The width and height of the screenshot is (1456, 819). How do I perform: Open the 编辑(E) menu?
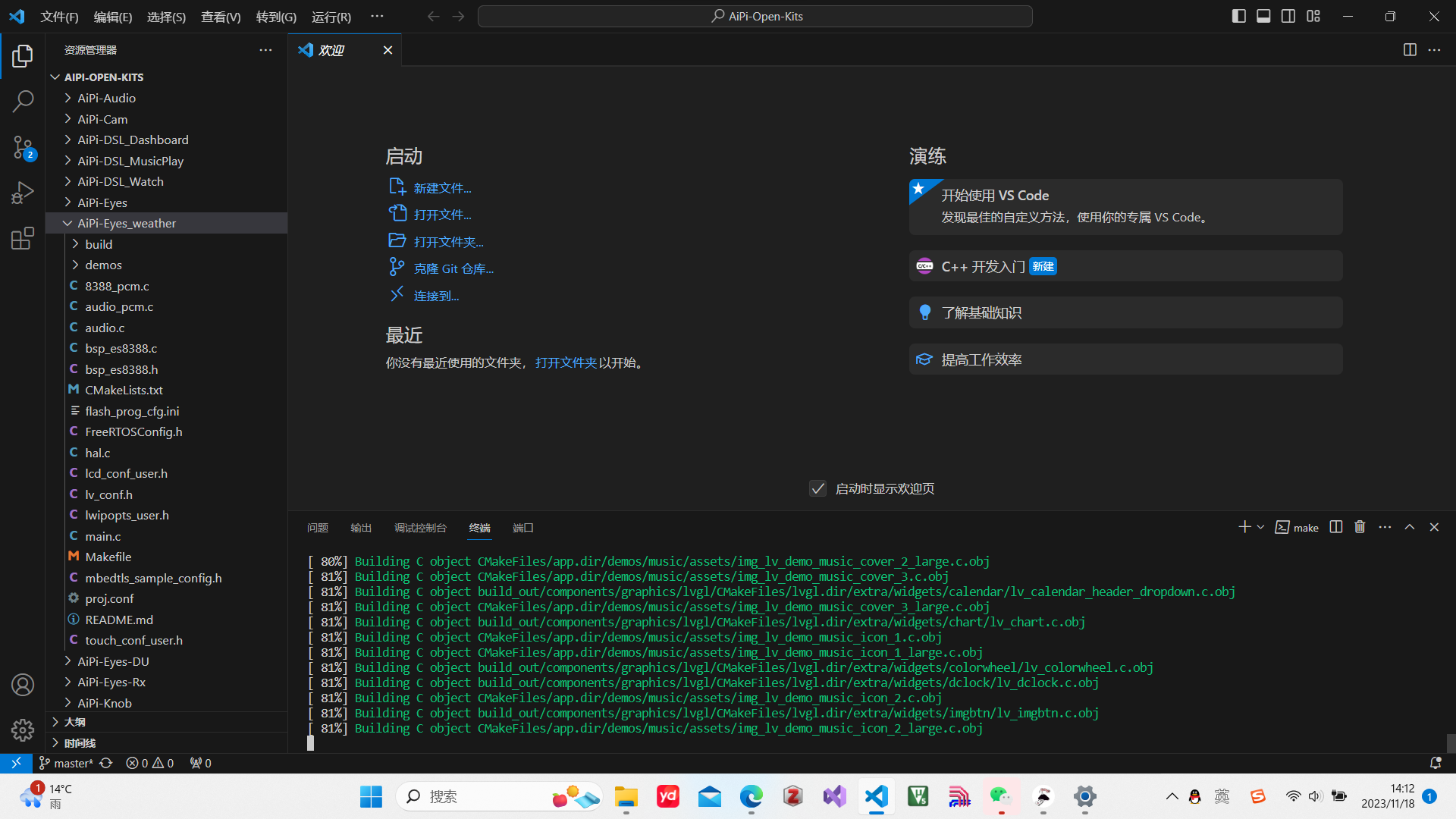(x=113, y=17)
